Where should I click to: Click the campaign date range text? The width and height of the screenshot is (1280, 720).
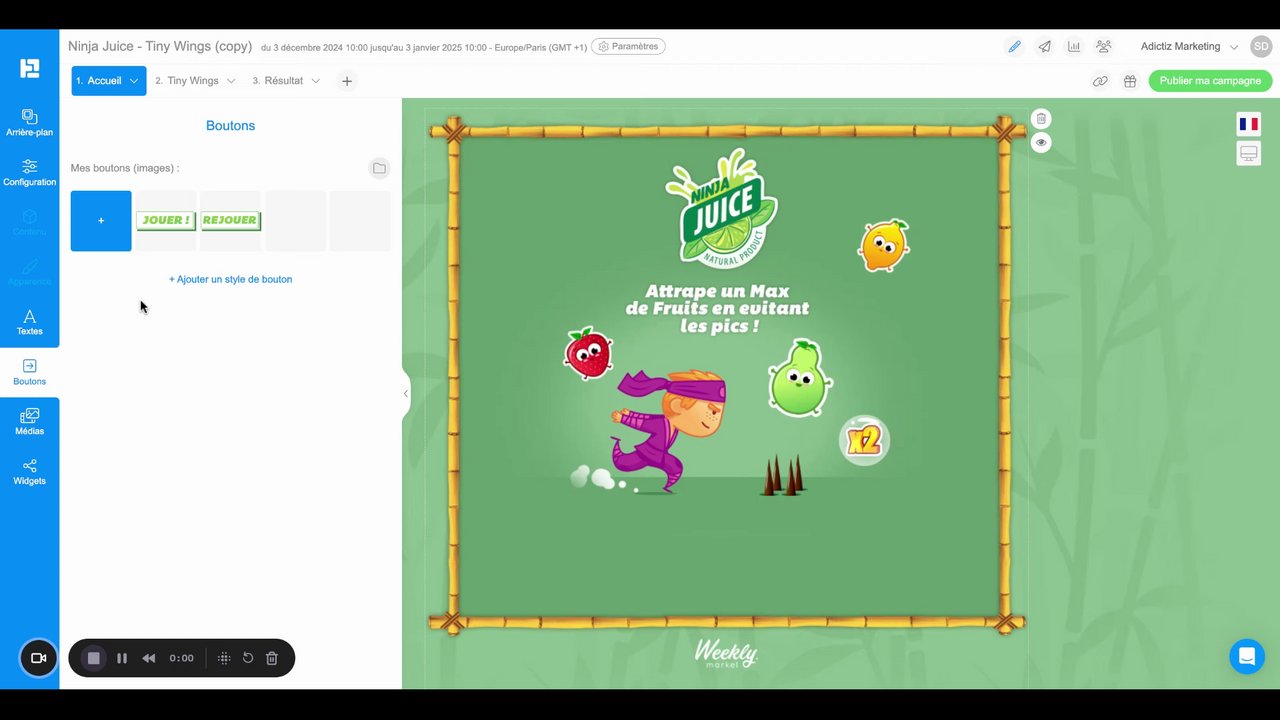(x=424, y=47)
